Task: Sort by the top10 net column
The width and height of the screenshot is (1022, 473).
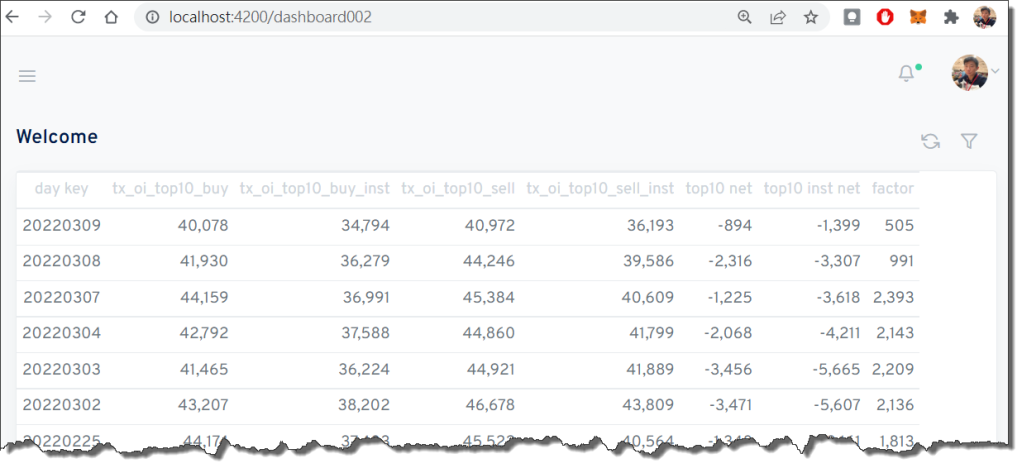Action: [x=718, y=188]
